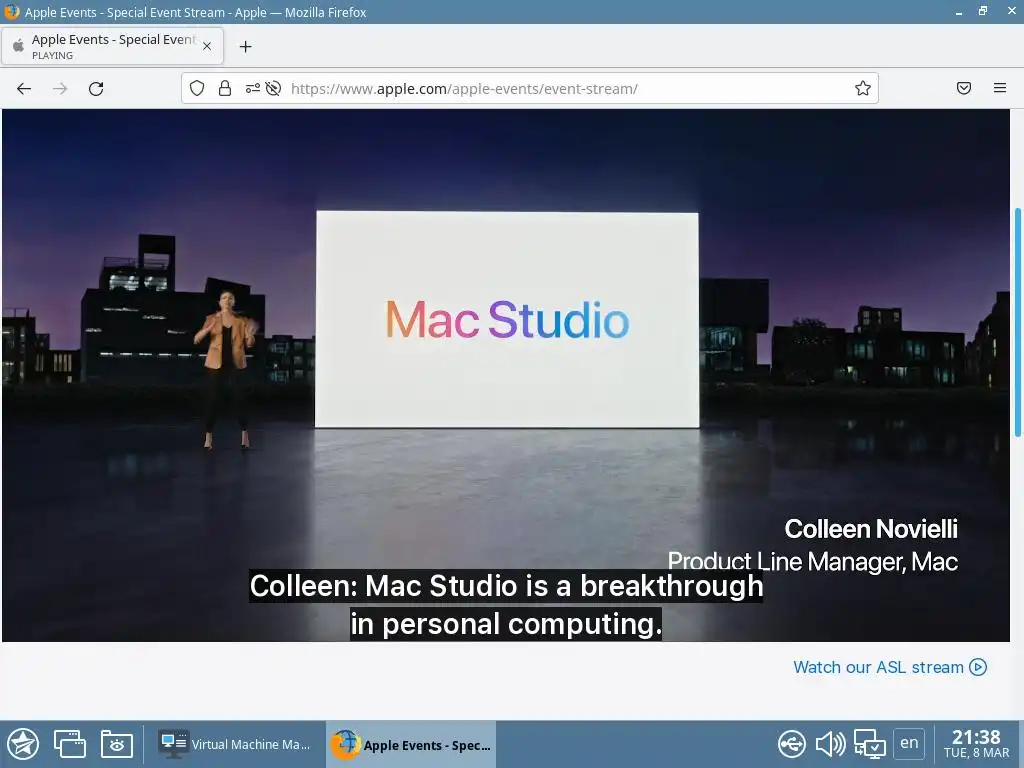Viewport: 1024px width, 768px height.
Task: Open the volume speaker tray icon
Action: pos(830,744)
